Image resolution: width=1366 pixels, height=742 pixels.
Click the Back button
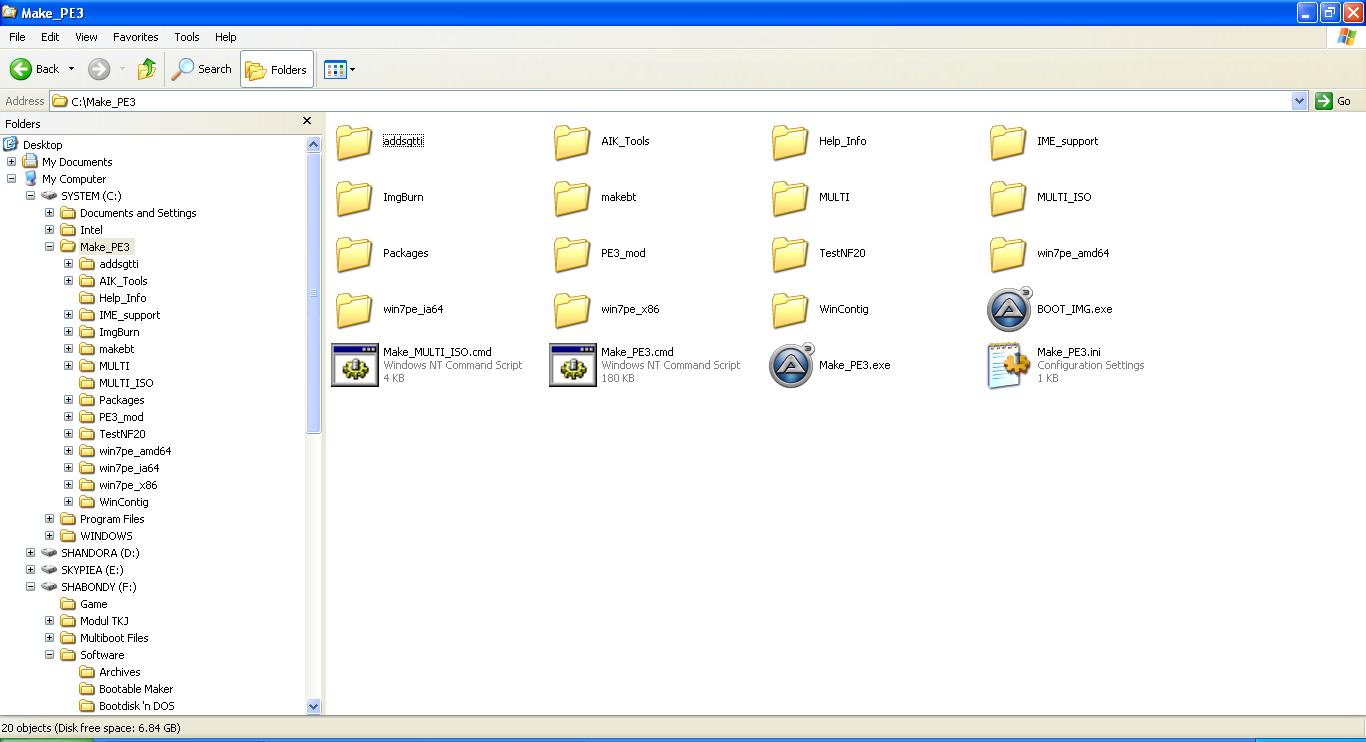pos(35,69)
